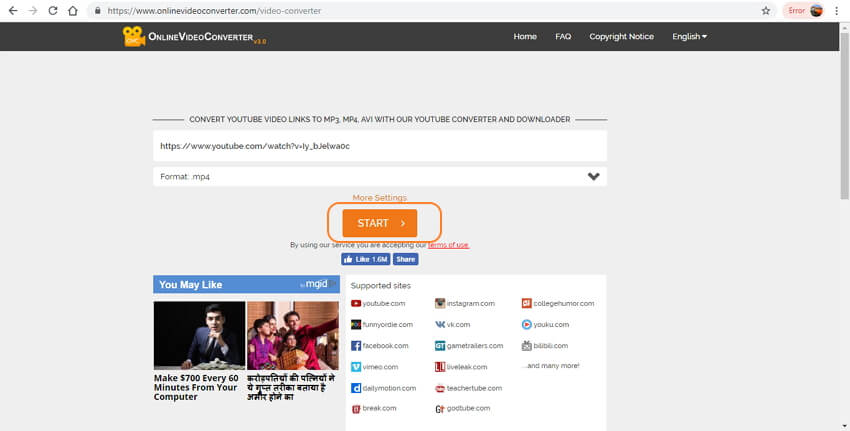Viewport: 850px width, 431px height.
Task: Open the Chrome three-dot menu
Action: (836, 10)
